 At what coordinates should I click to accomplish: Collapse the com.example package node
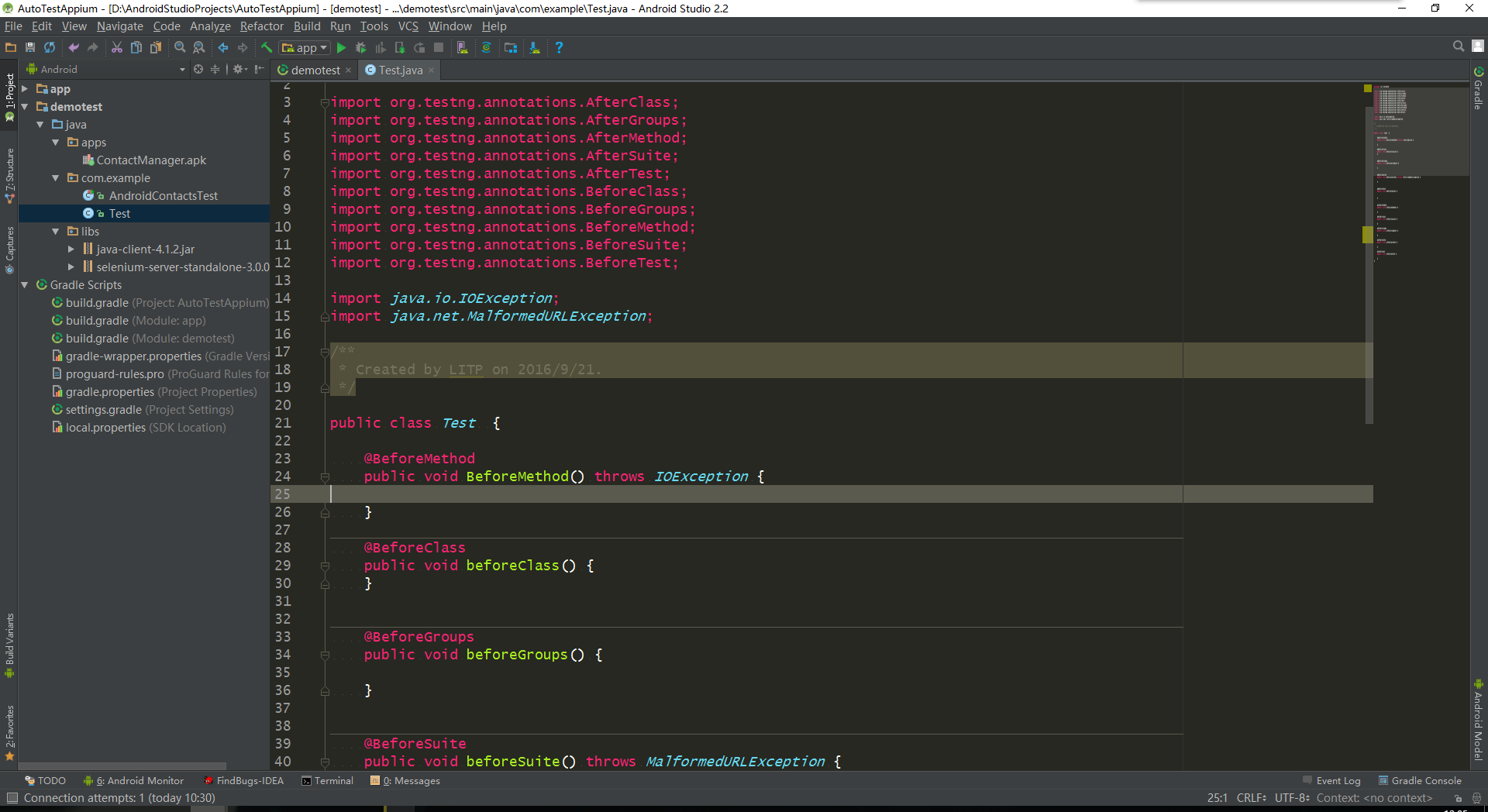click(56, 178)
